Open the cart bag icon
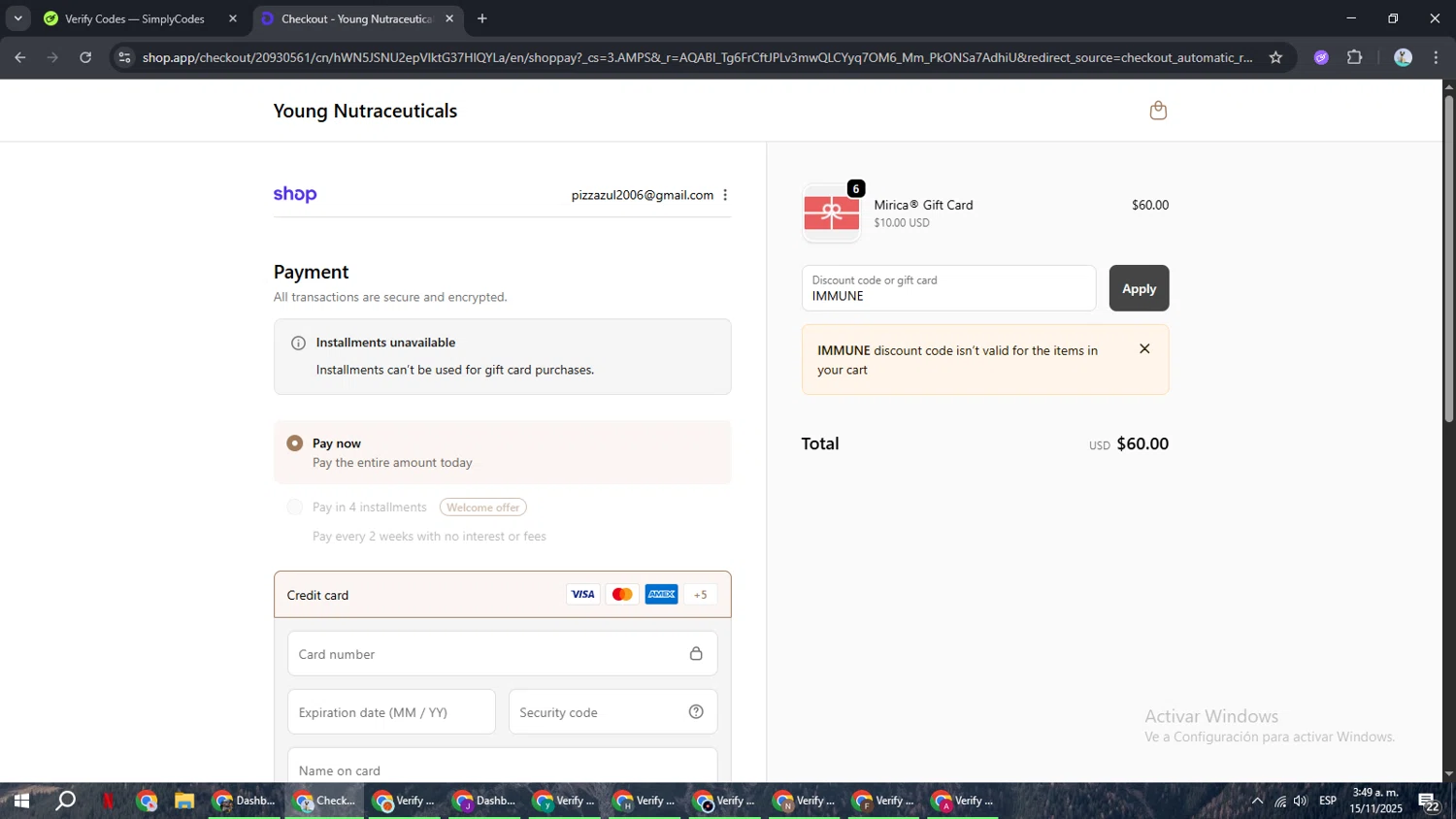The width and height of the screenshot is (1456, 819). click(x=1157, y=111)
